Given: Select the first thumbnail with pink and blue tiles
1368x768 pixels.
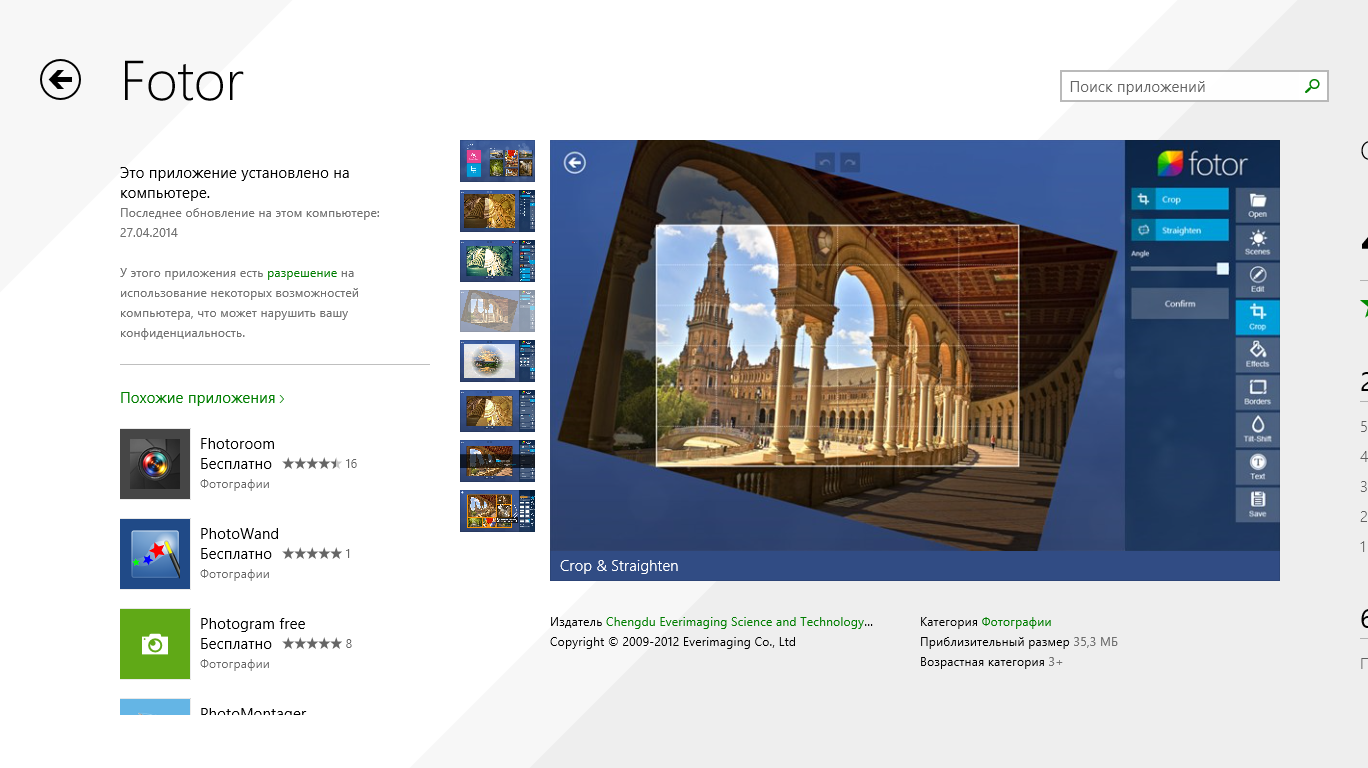Looking at the screenshot, I should (497, 161).
